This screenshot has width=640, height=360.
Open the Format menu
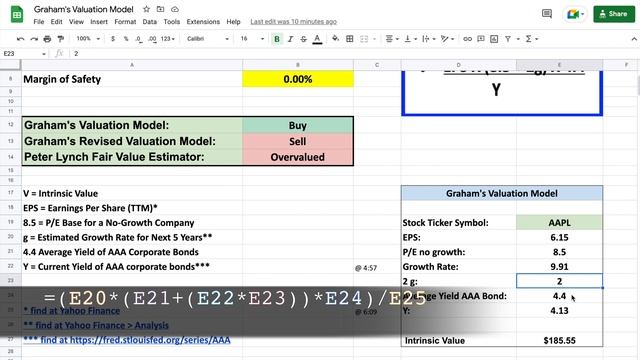125,22
